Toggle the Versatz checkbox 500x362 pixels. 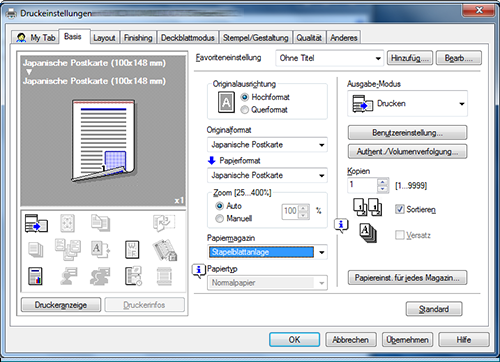[400, 235]
